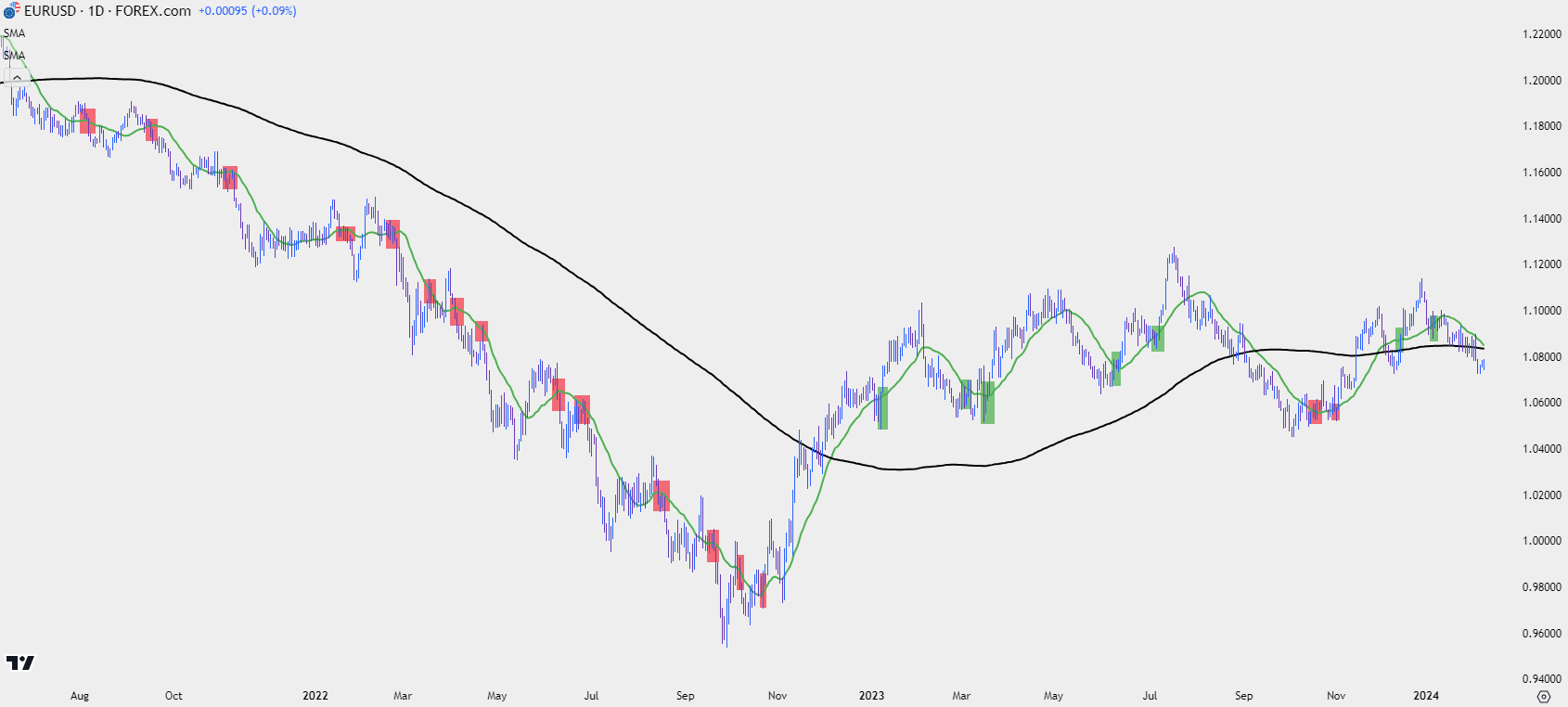Click the 1.20000 price axis label
The width and height of the screenshot is (1568, 707).
coord(1542,81)
